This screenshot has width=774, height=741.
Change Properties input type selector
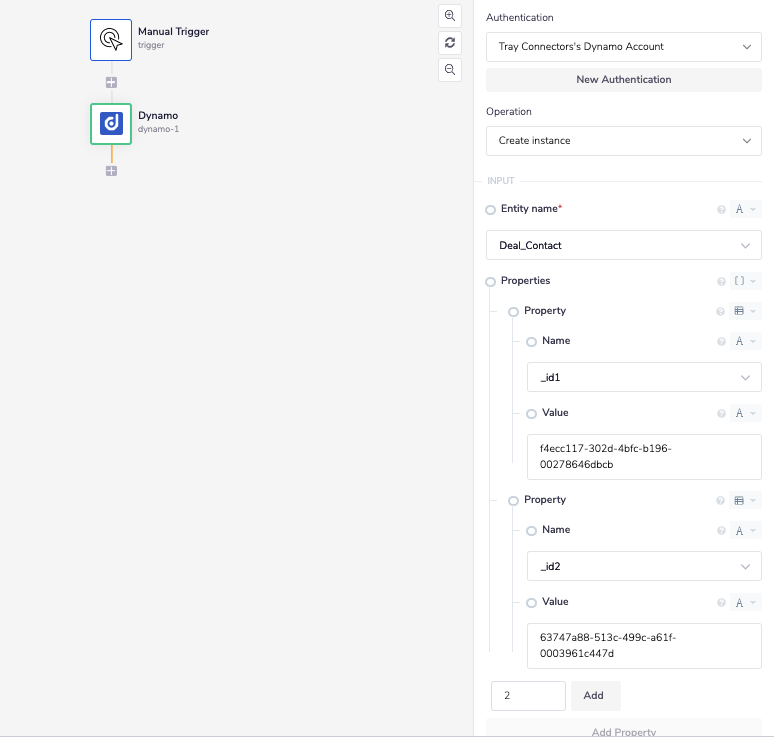[x=745, y=282]
